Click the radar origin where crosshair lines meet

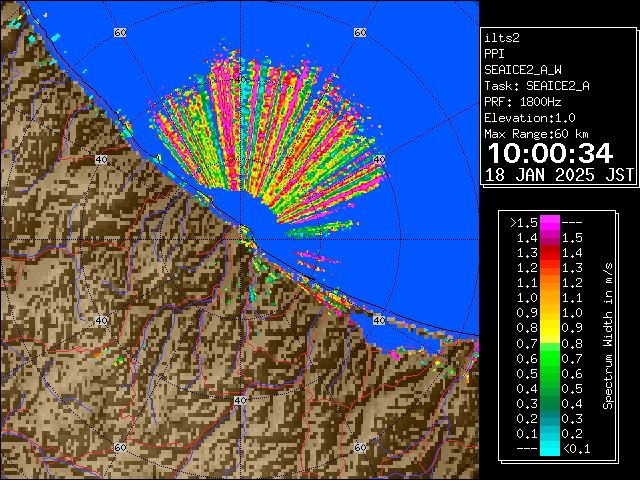(240, 240)
